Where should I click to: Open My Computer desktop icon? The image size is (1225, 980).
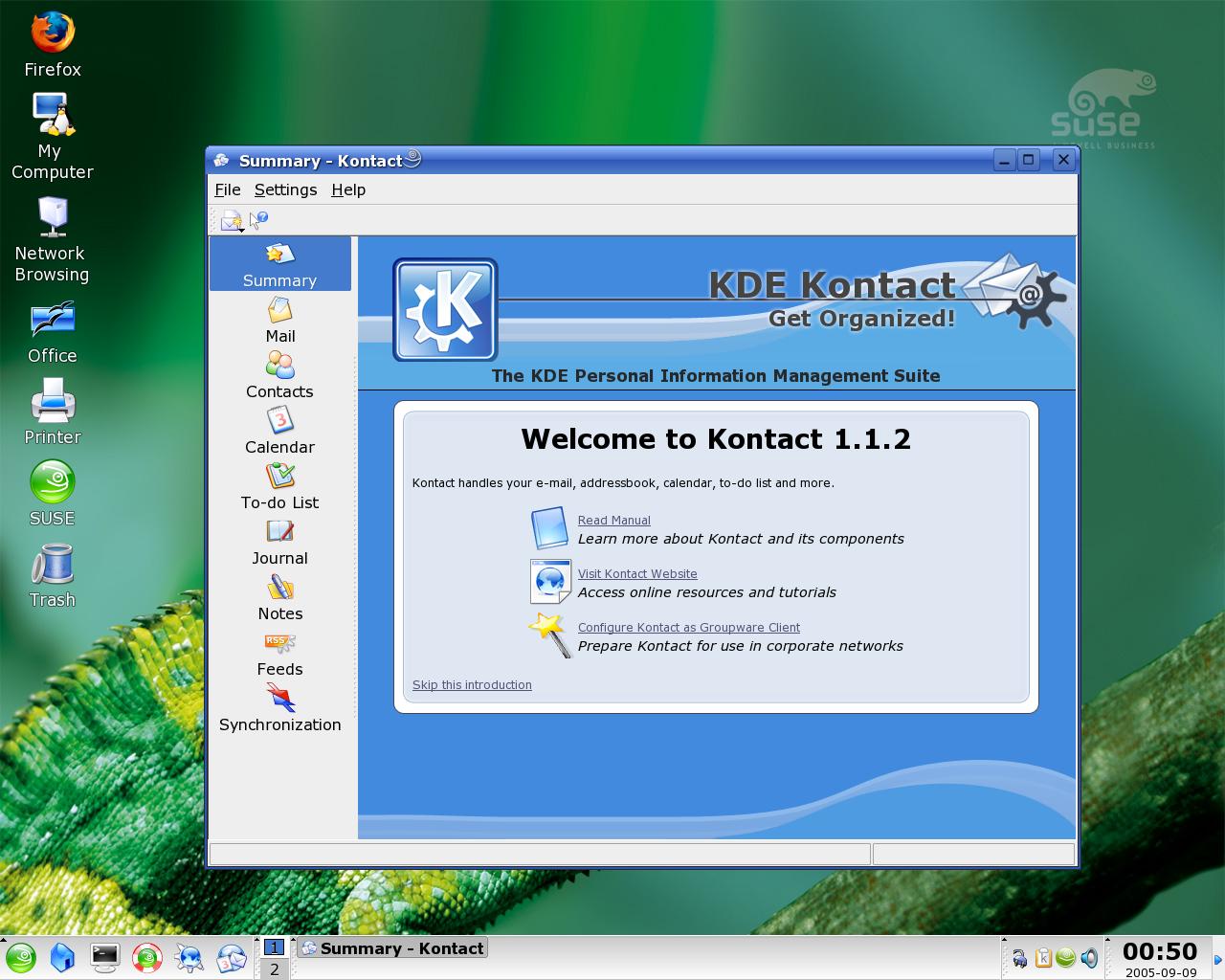pyautogui.click(x=52, y=136)
